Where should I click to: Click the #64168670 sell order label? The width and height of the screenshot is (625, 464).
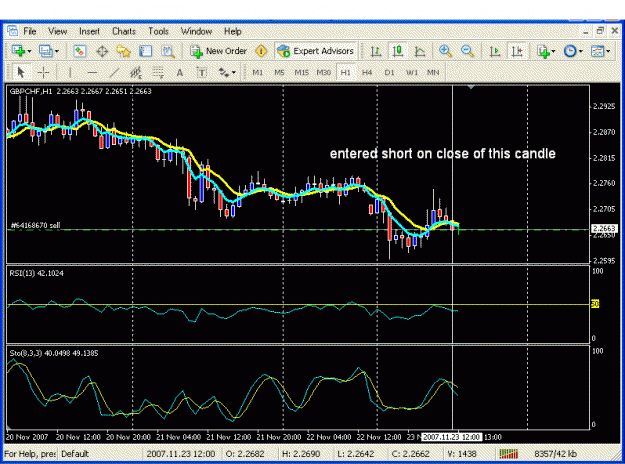[35, 225]
